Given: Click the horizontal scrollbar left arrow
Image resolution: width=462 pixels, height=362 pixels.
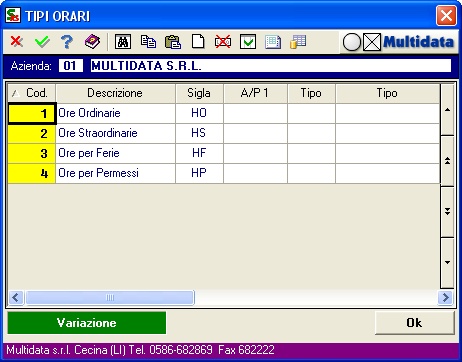Looking at the screenshot, I should [16, 297].
